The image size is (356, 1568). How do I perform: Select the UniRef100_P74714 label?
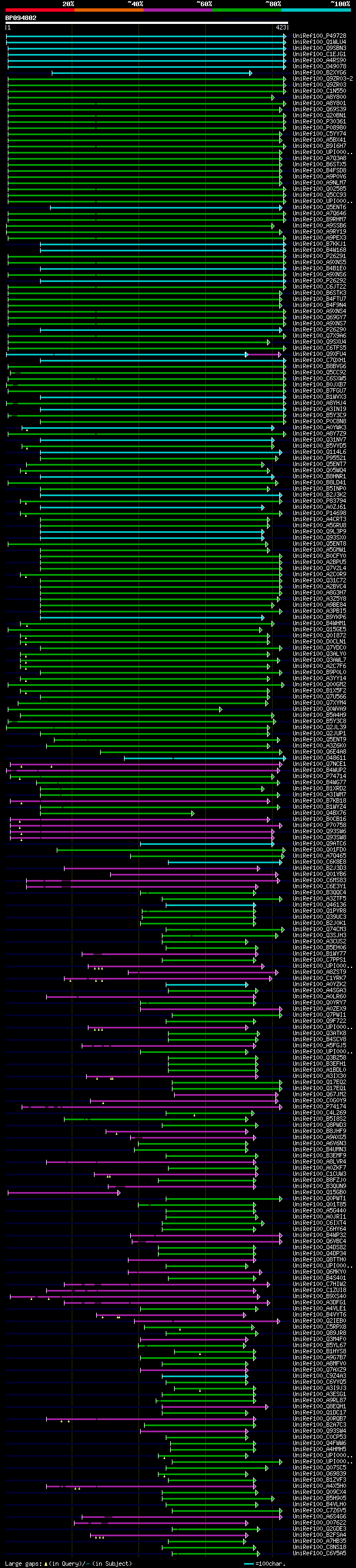(x=319, y=776)
